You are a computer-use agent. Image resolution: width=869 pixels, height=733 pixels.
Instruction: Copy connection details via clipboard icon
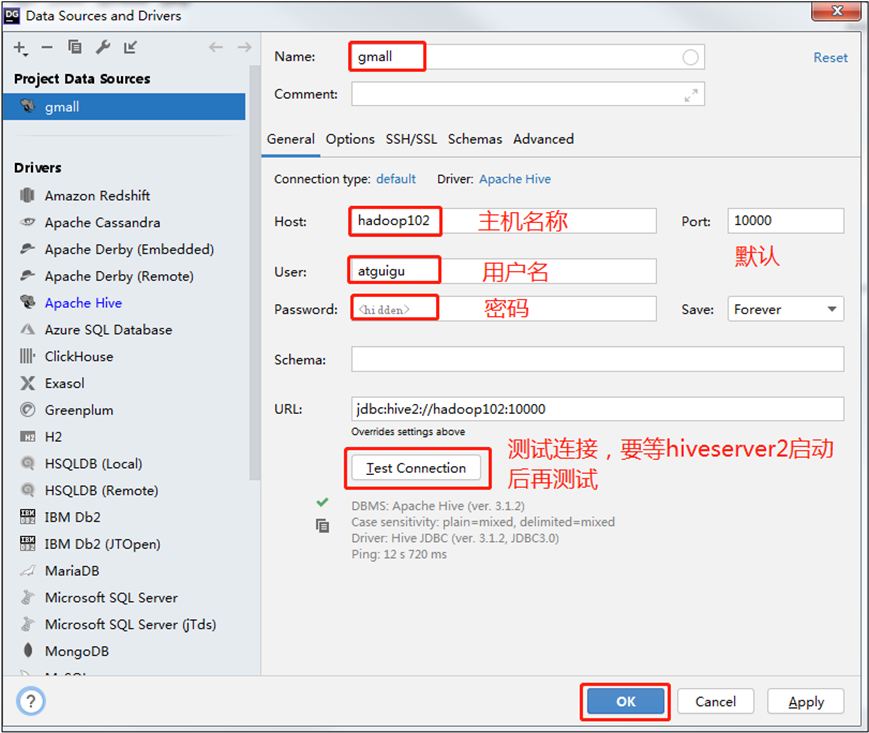tap(322, 524)
